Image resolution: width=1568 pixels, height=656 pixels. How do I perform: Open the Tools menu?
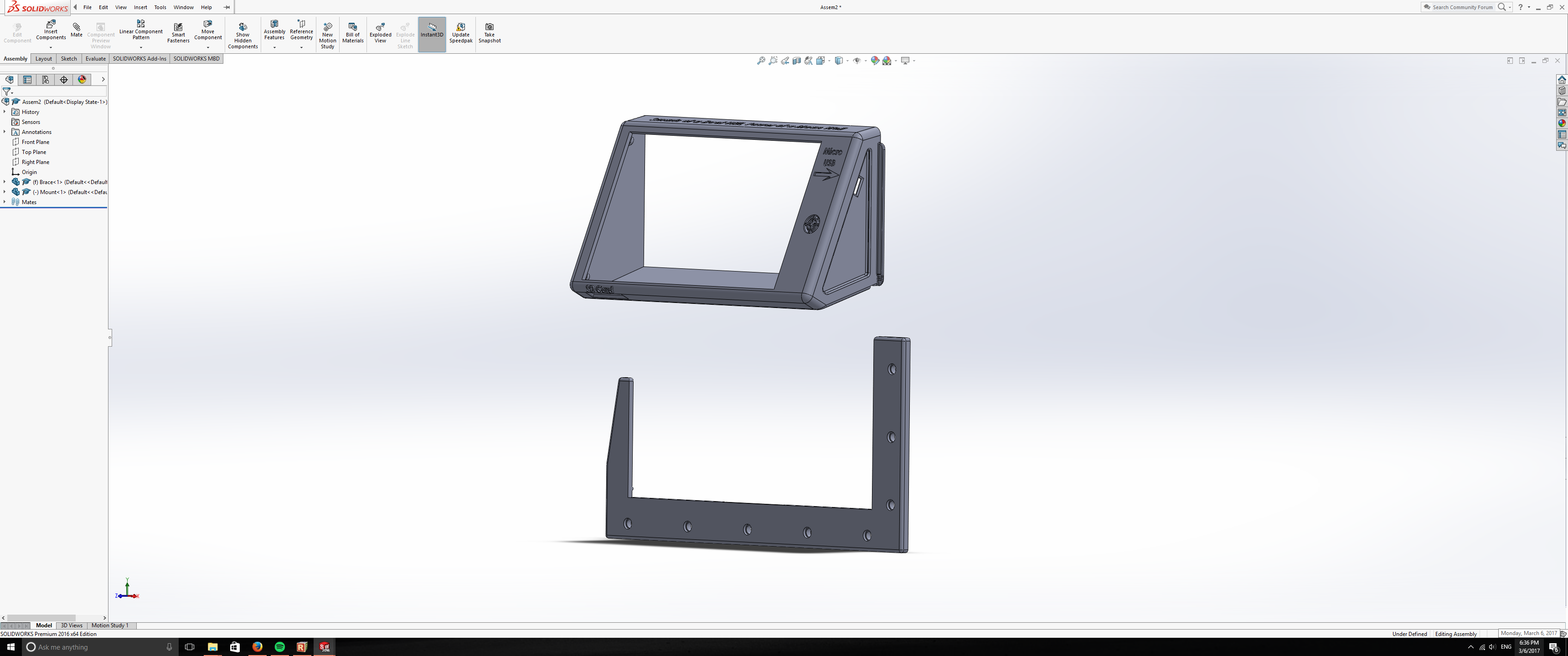(160, 7)
